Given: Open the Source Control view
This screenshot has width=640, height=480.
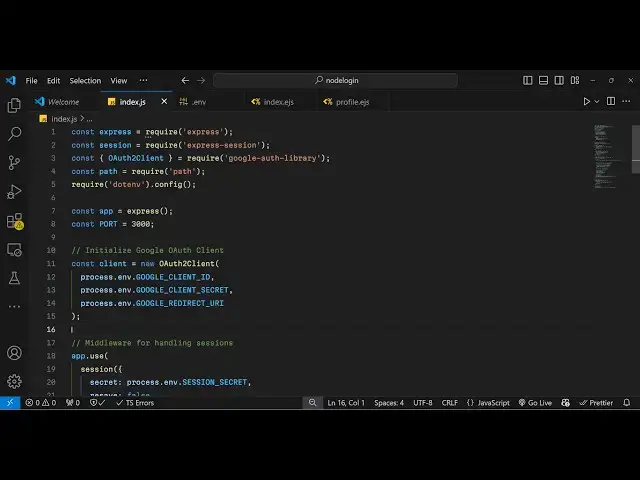Looking at the screenshot, I should tap(14, 162).
